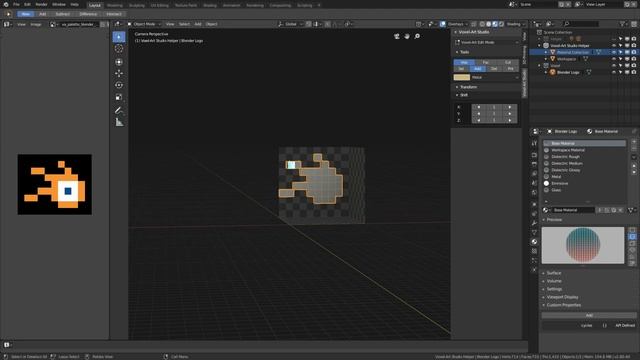Open the Metal material dropdown in sidebar
This screenshot has height=360, width=640.
tap(495, 77)
